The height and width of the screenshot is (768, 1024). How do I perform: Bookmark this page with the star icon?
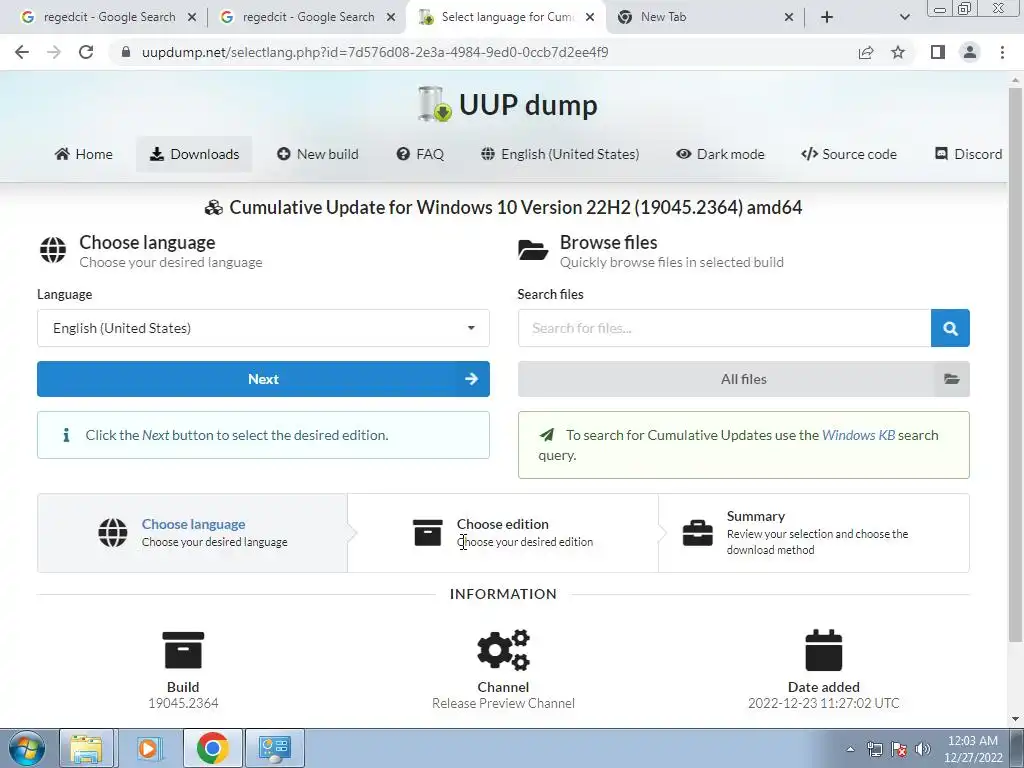898,52
